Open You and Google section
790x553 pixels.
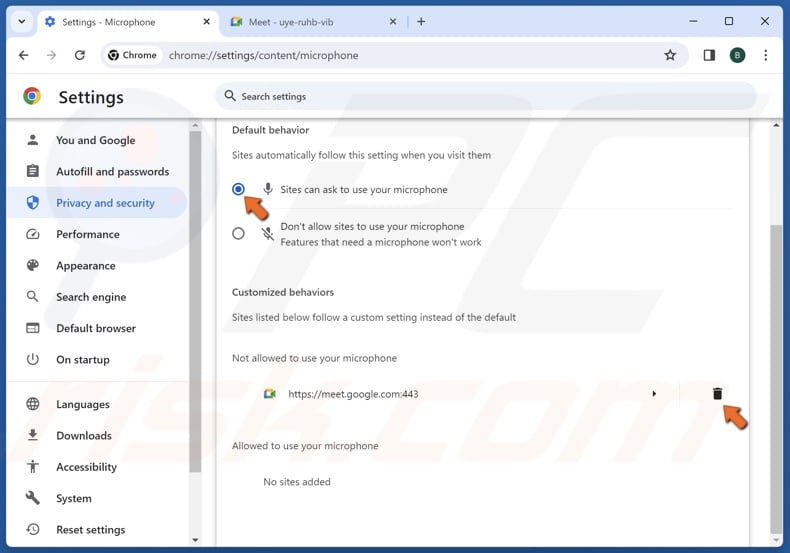click(x=97, y=140)
